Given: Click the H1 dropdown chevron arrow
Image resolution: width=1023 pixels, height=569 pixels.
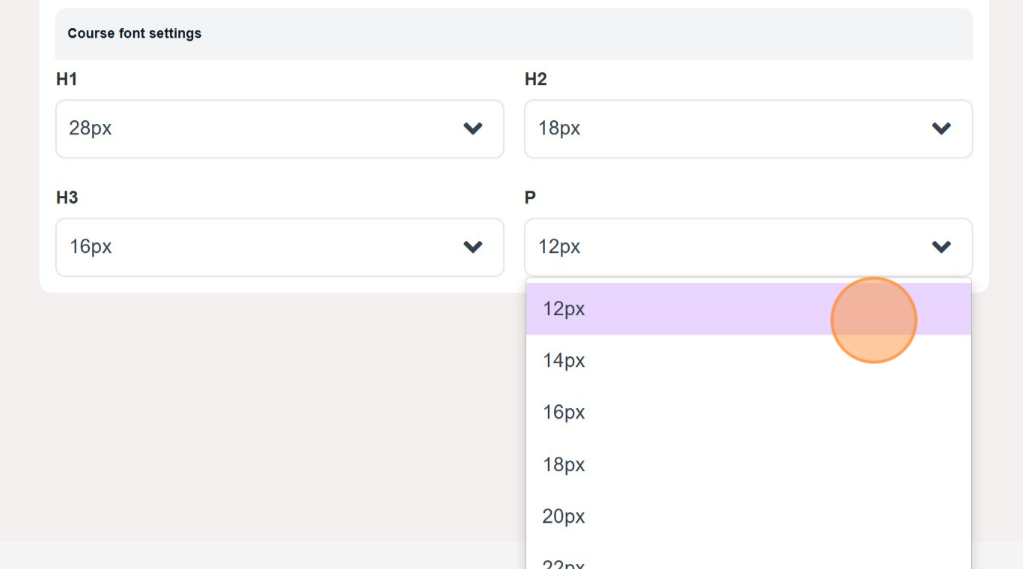Looking at the screenshot, I should coord(473,128).
